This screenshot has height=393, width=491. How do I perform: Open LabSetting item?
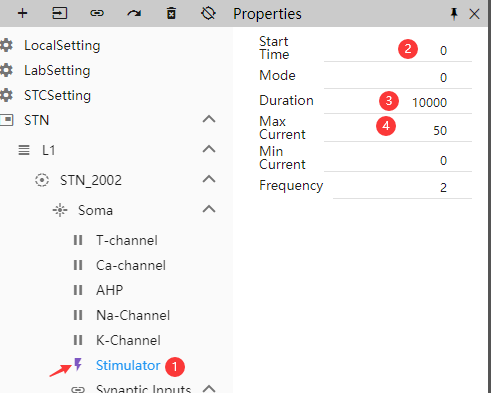57,71
